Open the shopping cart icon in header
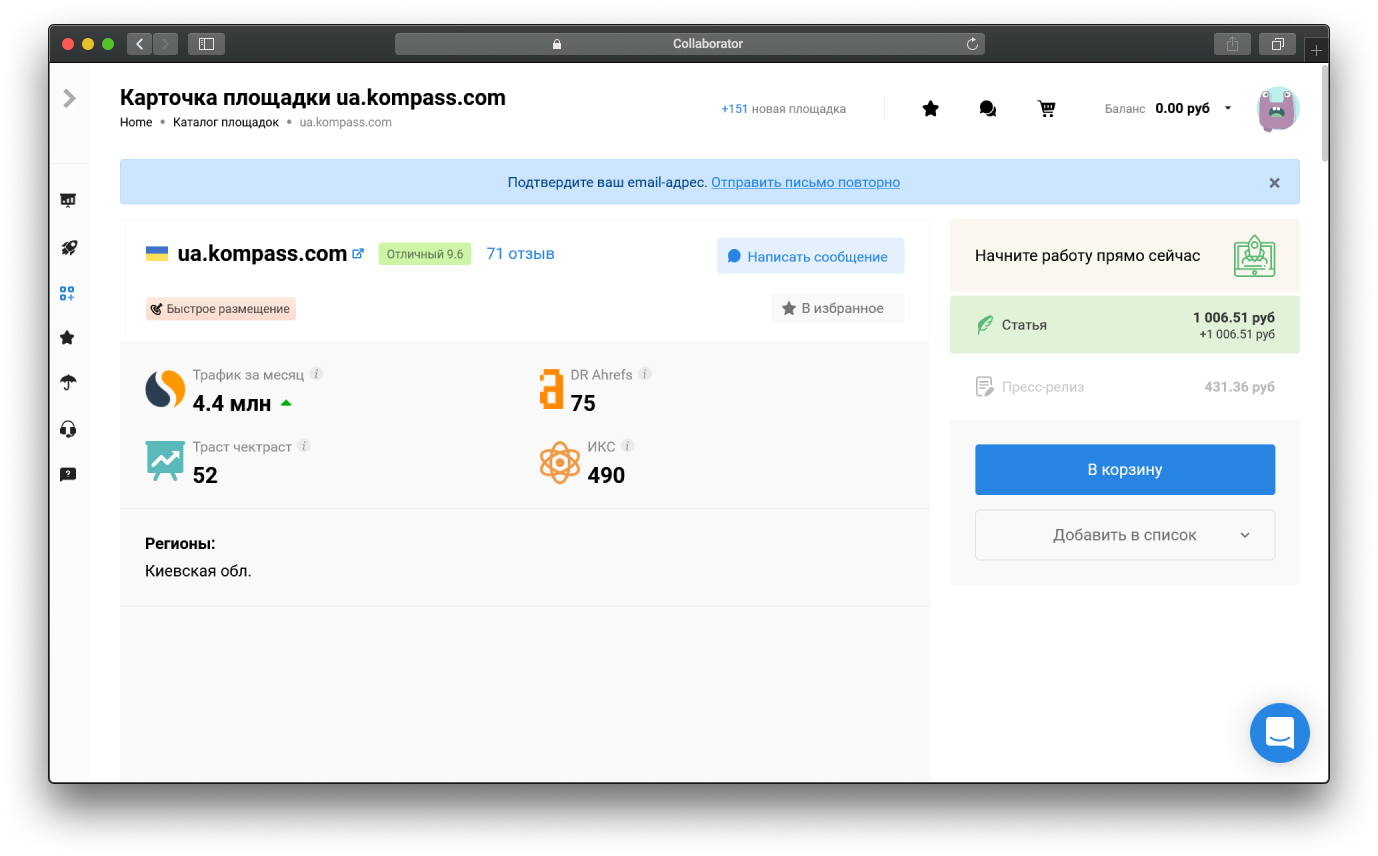The height and width of the screenshot is (856, 1378). pos(1047,109)
